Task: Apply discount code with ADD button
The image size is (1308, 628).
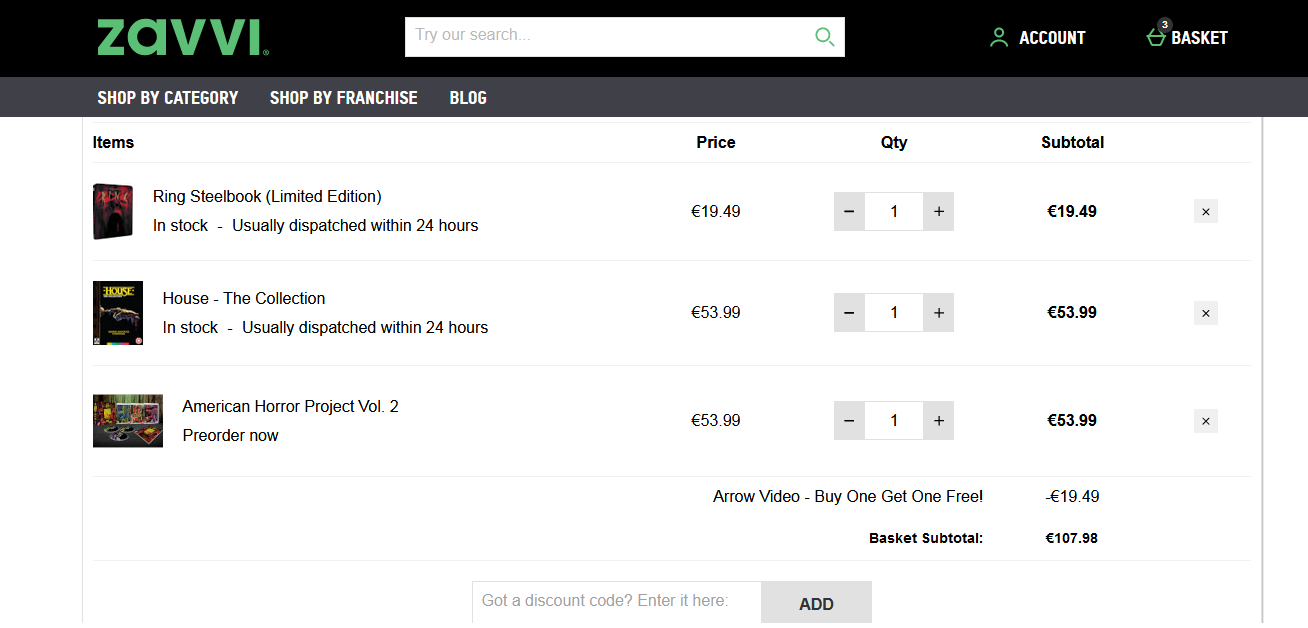Action: [x=816, y=604]
